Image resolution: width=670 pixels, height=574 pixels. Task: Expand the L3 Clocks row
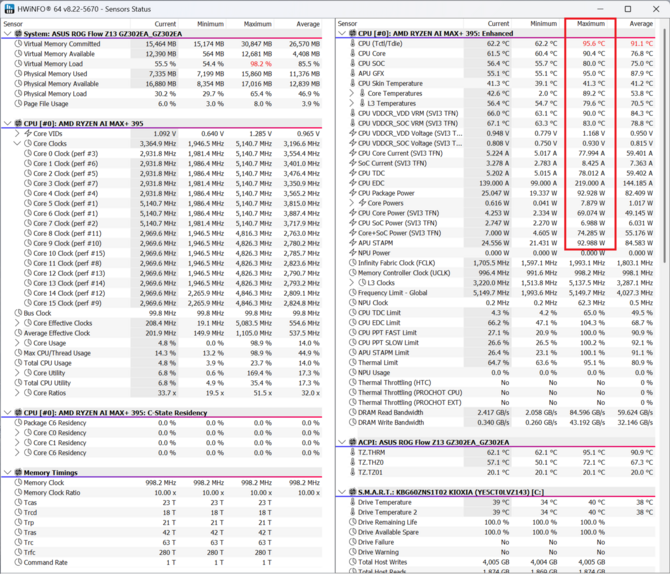coord(352,283)
